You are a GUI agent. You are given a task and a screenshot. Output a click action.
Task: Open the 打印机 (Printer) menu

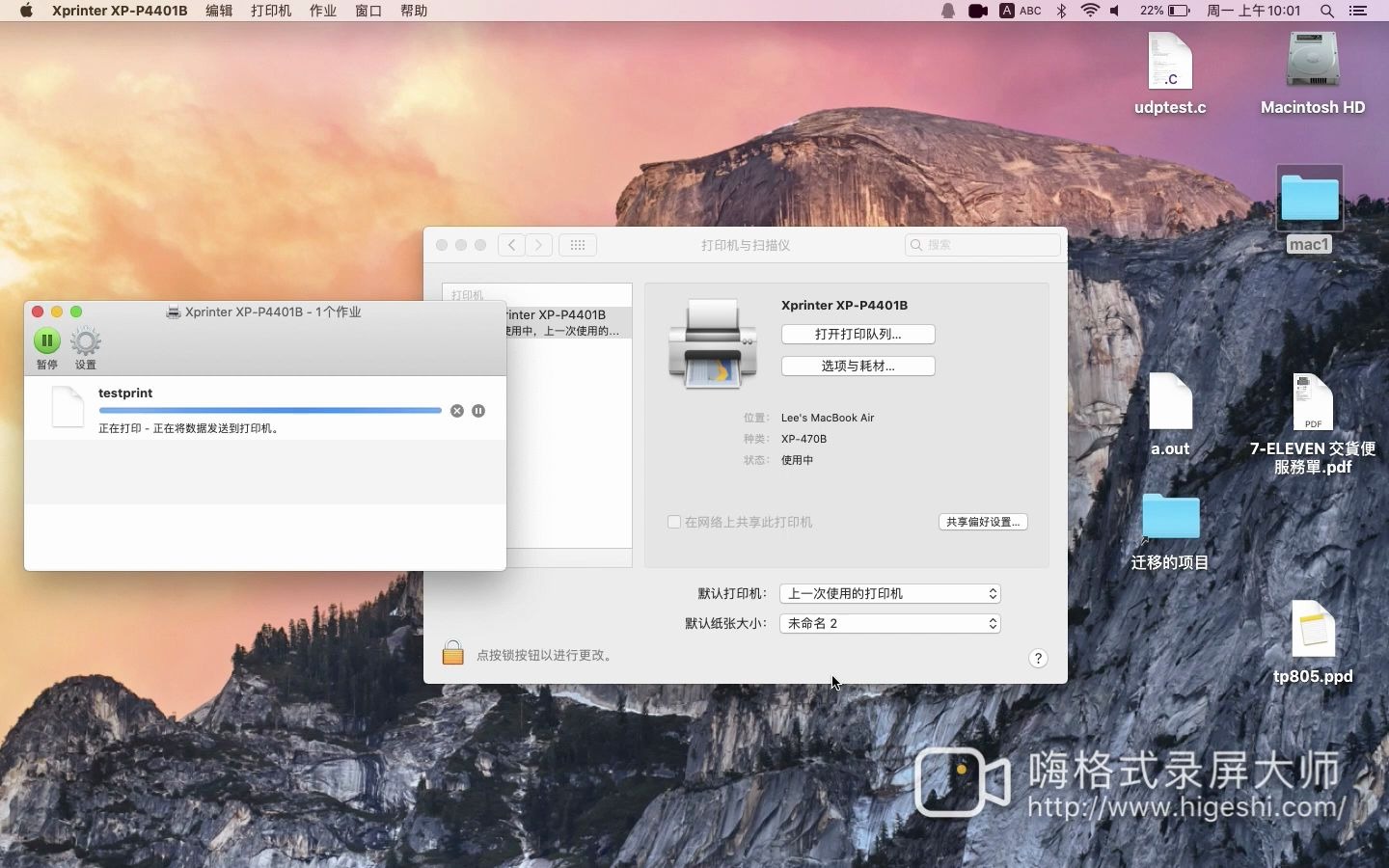coord(271,11)
